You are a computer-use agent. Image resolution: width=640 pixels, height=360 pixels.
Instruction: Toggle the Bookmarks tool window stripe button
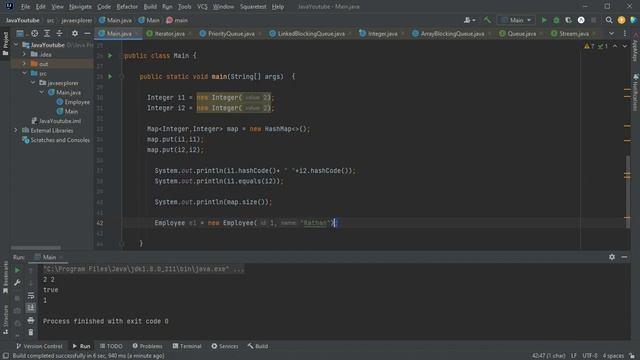pos(5,277)
